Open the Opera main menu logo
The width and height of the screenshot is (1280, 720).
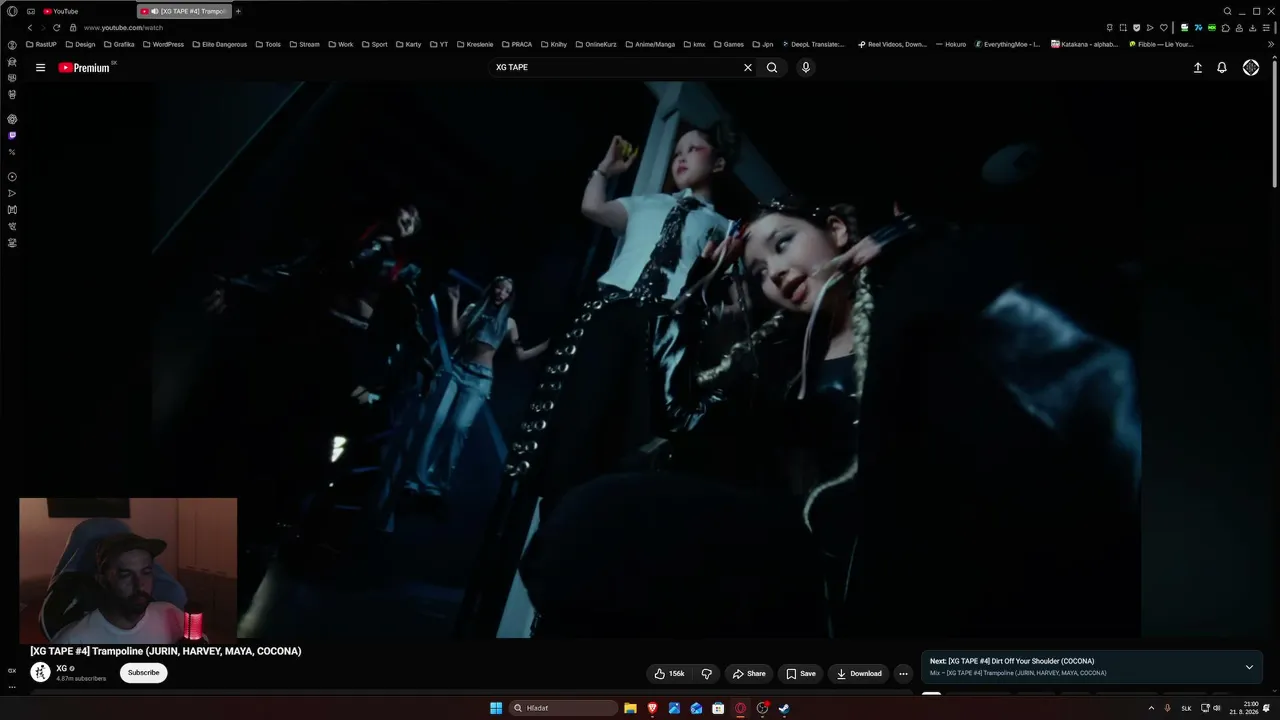tap(12, 11)
